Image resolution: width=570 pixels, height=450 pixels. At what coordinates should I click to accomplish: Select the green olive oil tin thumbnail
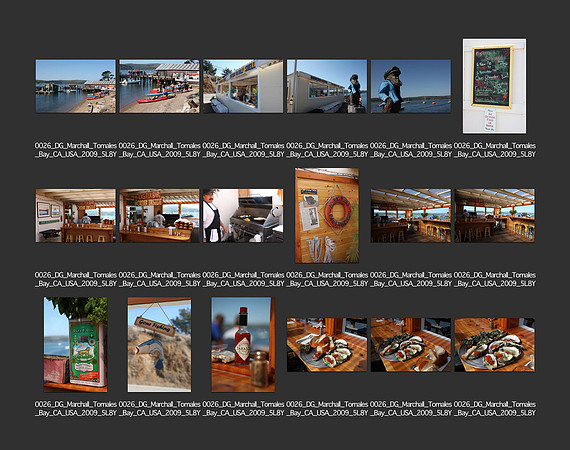coord(76,345)
